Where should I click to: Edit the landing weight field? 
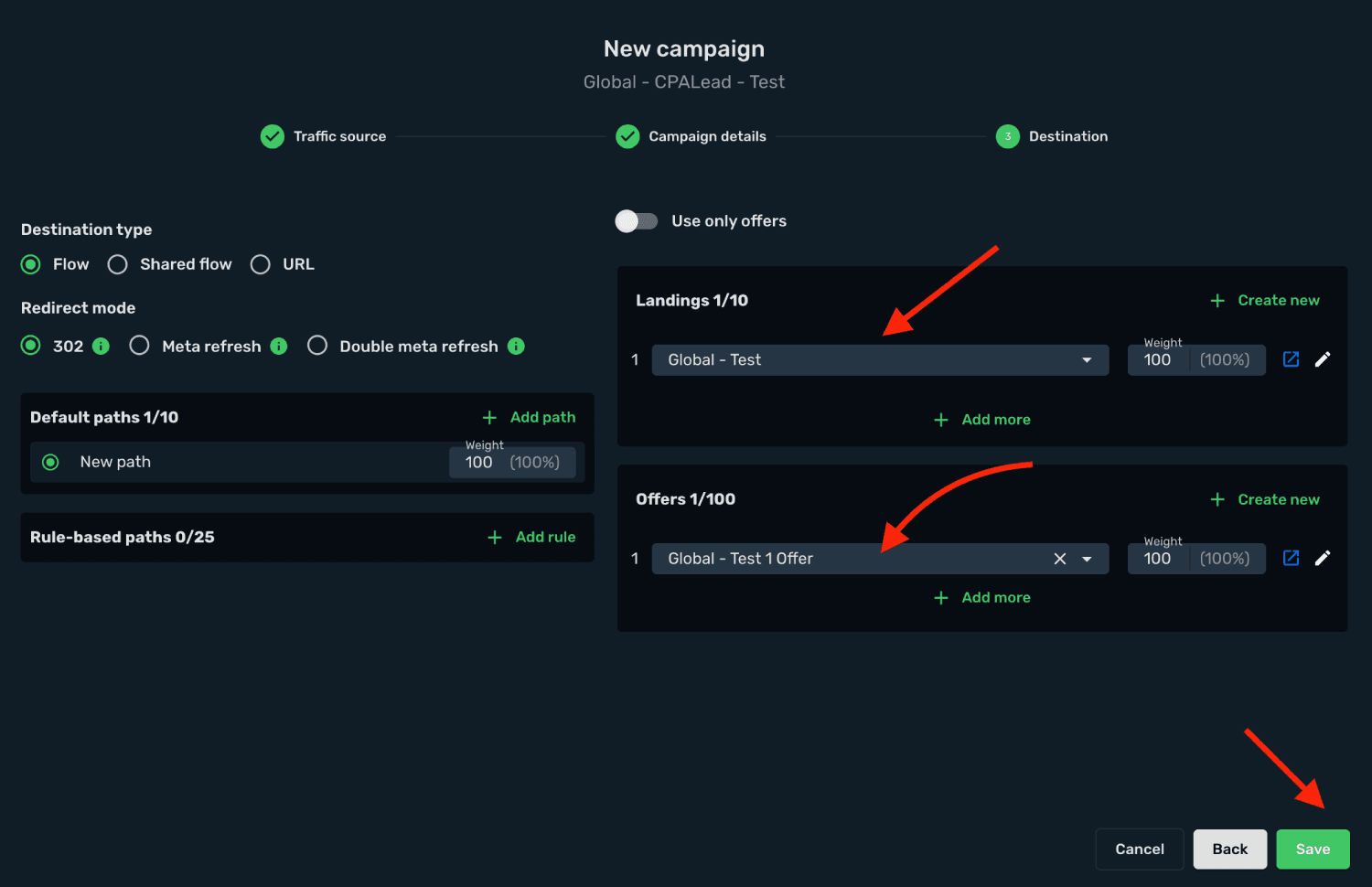(1196, 360)
